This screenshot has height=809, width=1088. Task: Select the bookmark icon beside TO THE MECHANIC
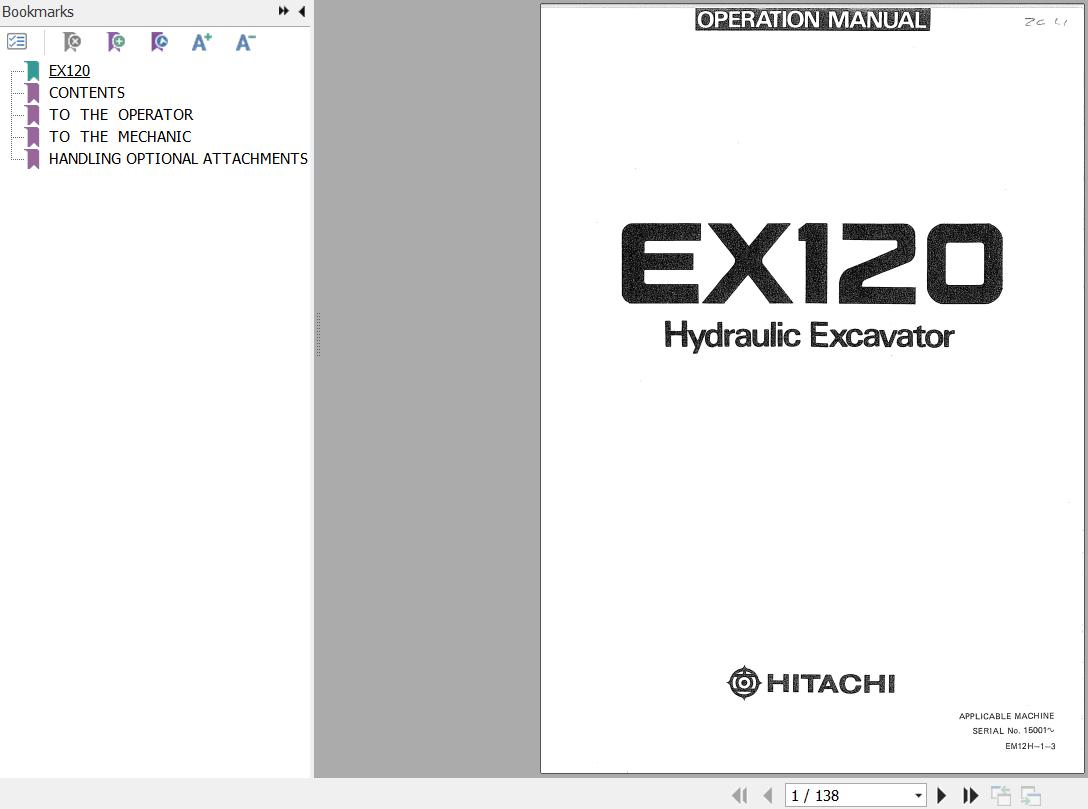pyautogui.click(x=33, y=137)
